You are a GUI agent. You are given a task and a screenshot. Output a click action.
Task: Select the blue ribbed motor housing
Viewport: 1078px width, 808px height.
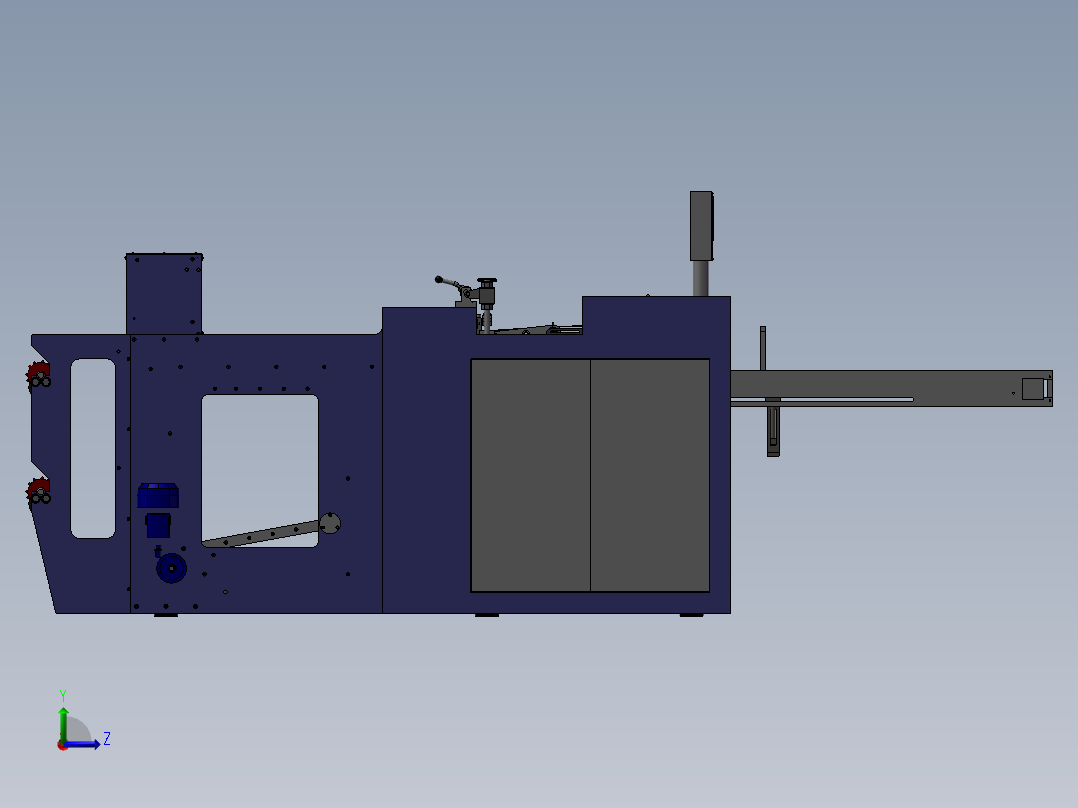point(158,496)
